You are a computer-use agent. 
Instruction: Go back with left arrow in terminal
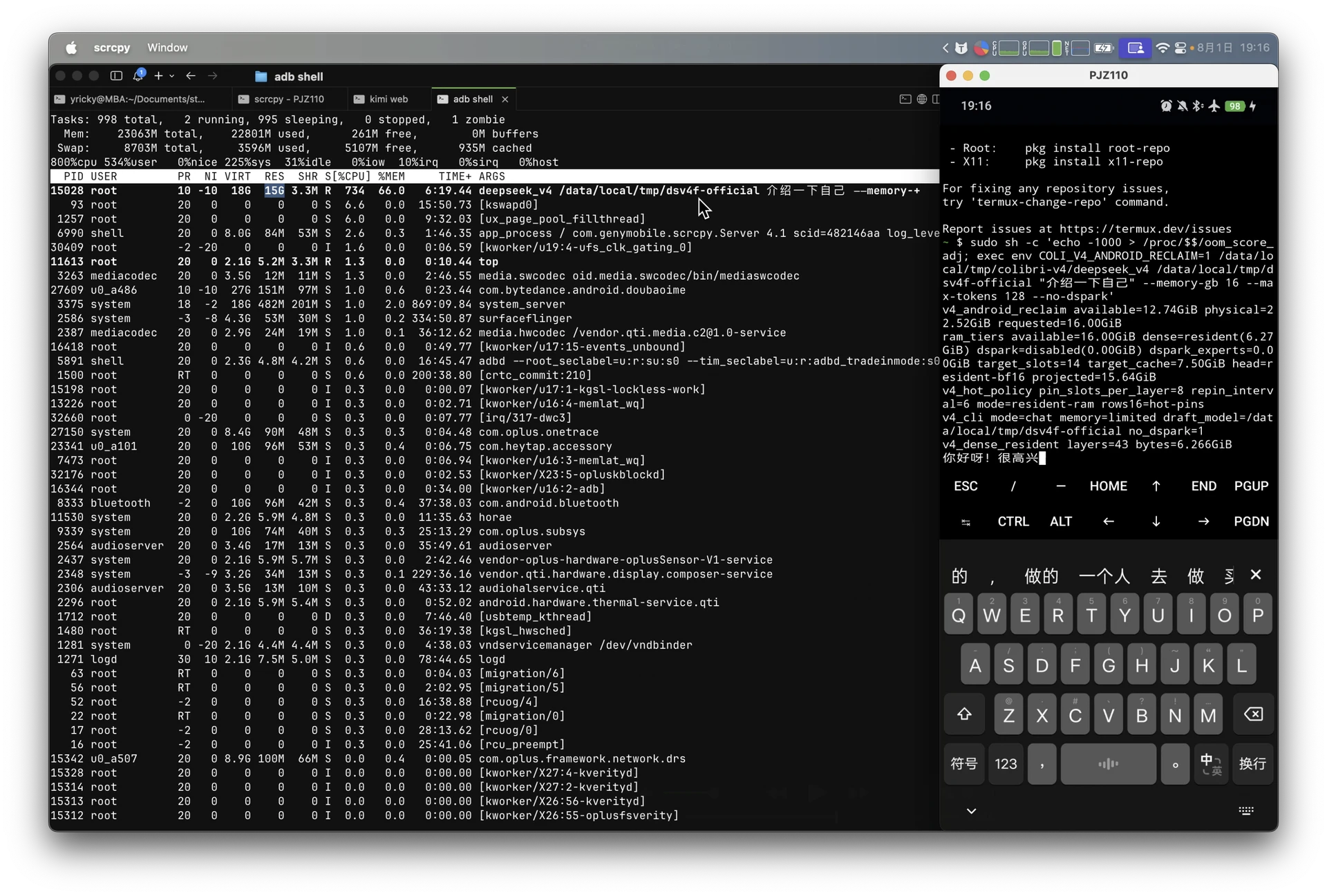191,76
